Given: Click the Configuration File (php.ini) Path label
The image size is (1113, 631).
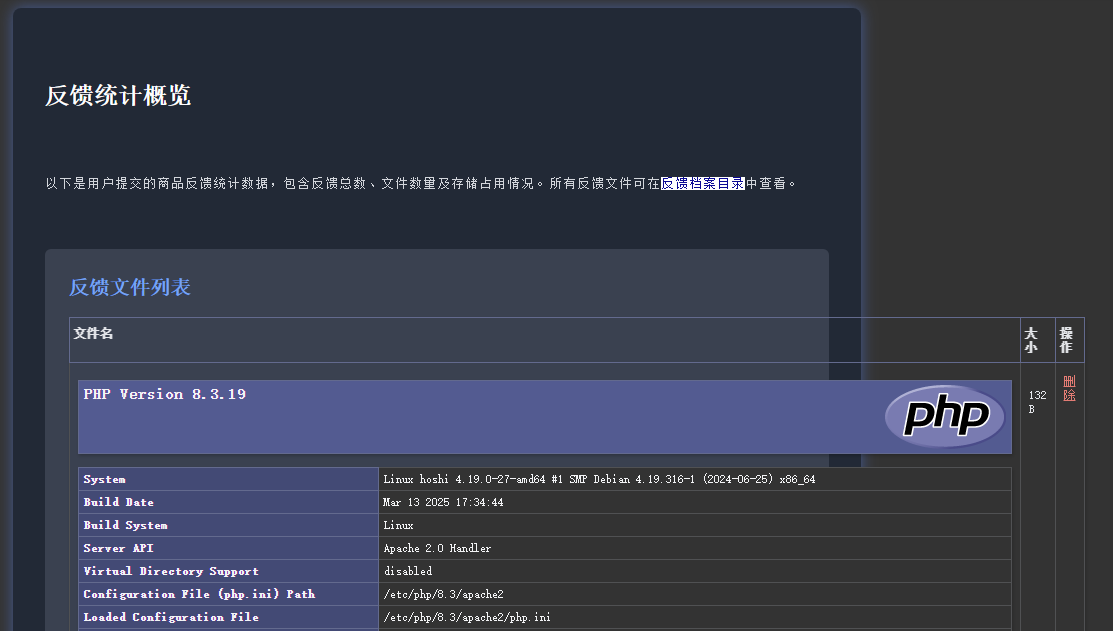Looking at the screenshot, I should point(199,594).
